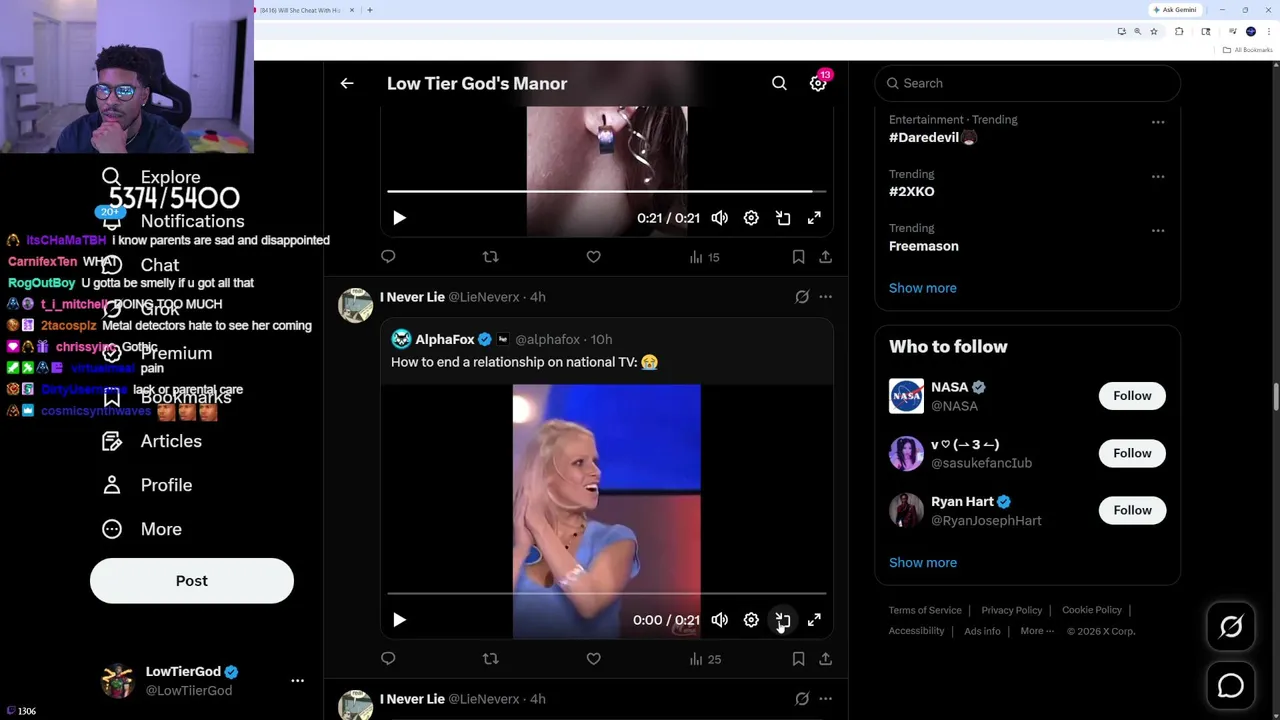Enable picture-in-picture on the 0:21 / 0:21 video
Screen dimensions: 1280x720
pyautogui.click(x=783, y=218)
